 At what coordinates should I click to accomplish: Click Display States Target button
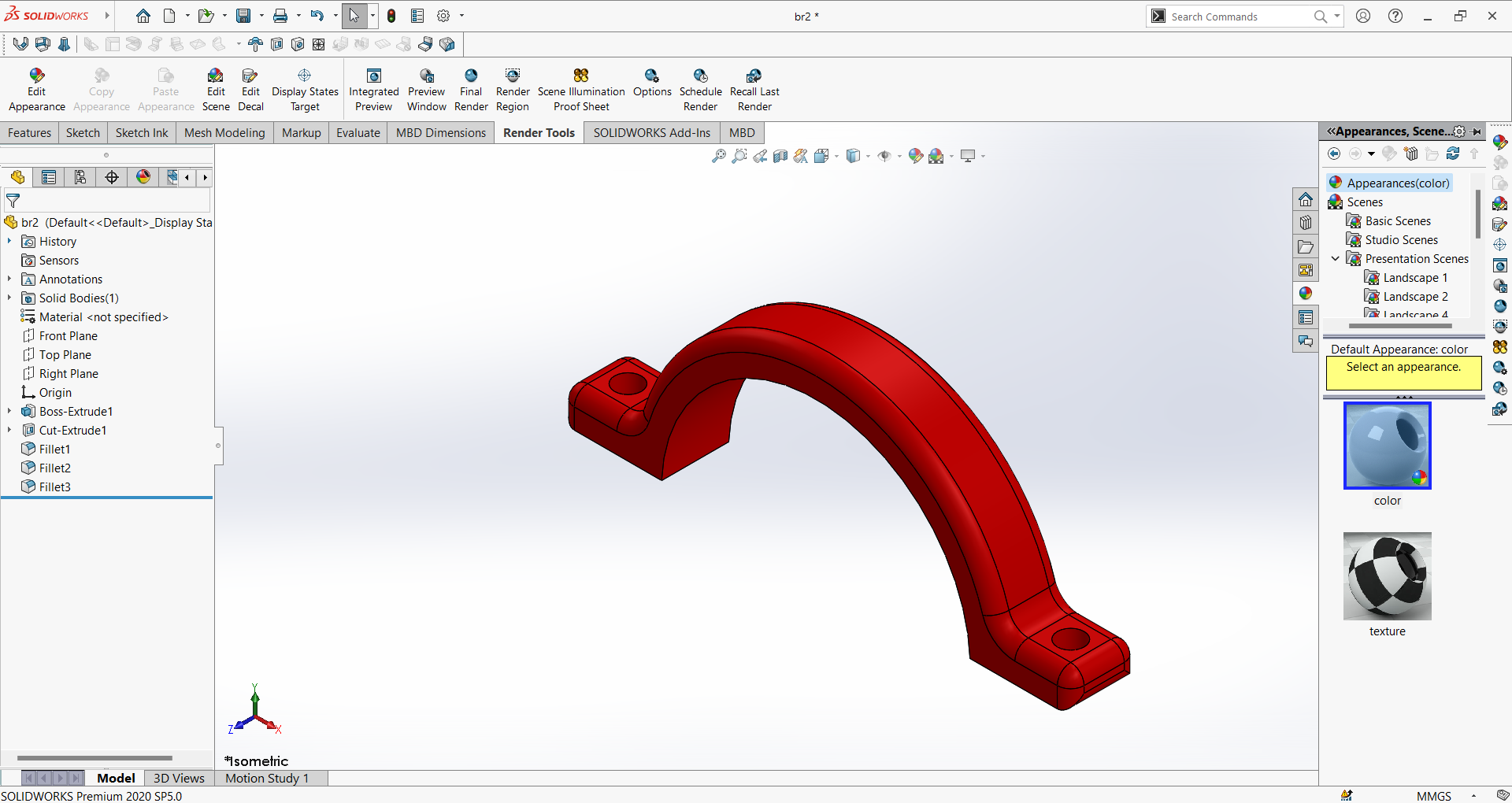coord(305,90)
